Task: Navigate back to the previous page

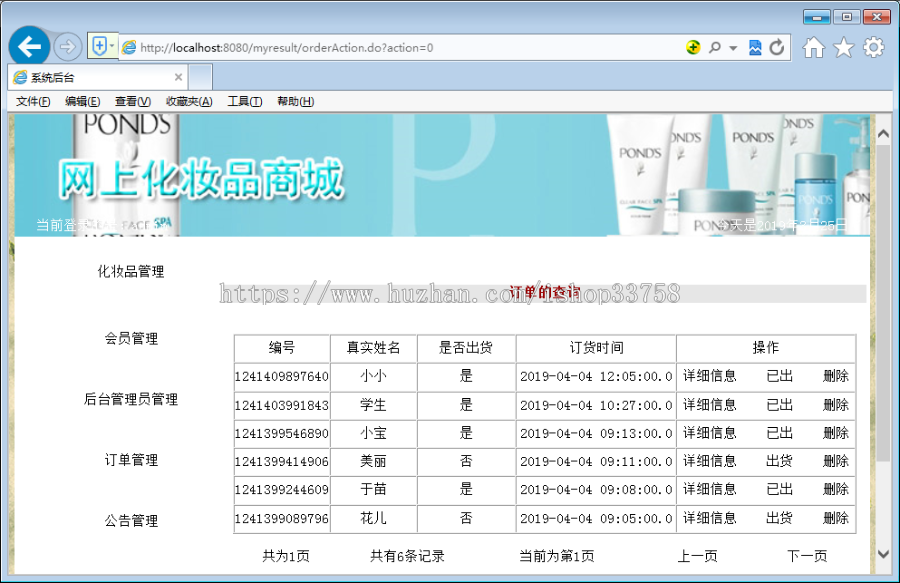Action: [29, 46]
